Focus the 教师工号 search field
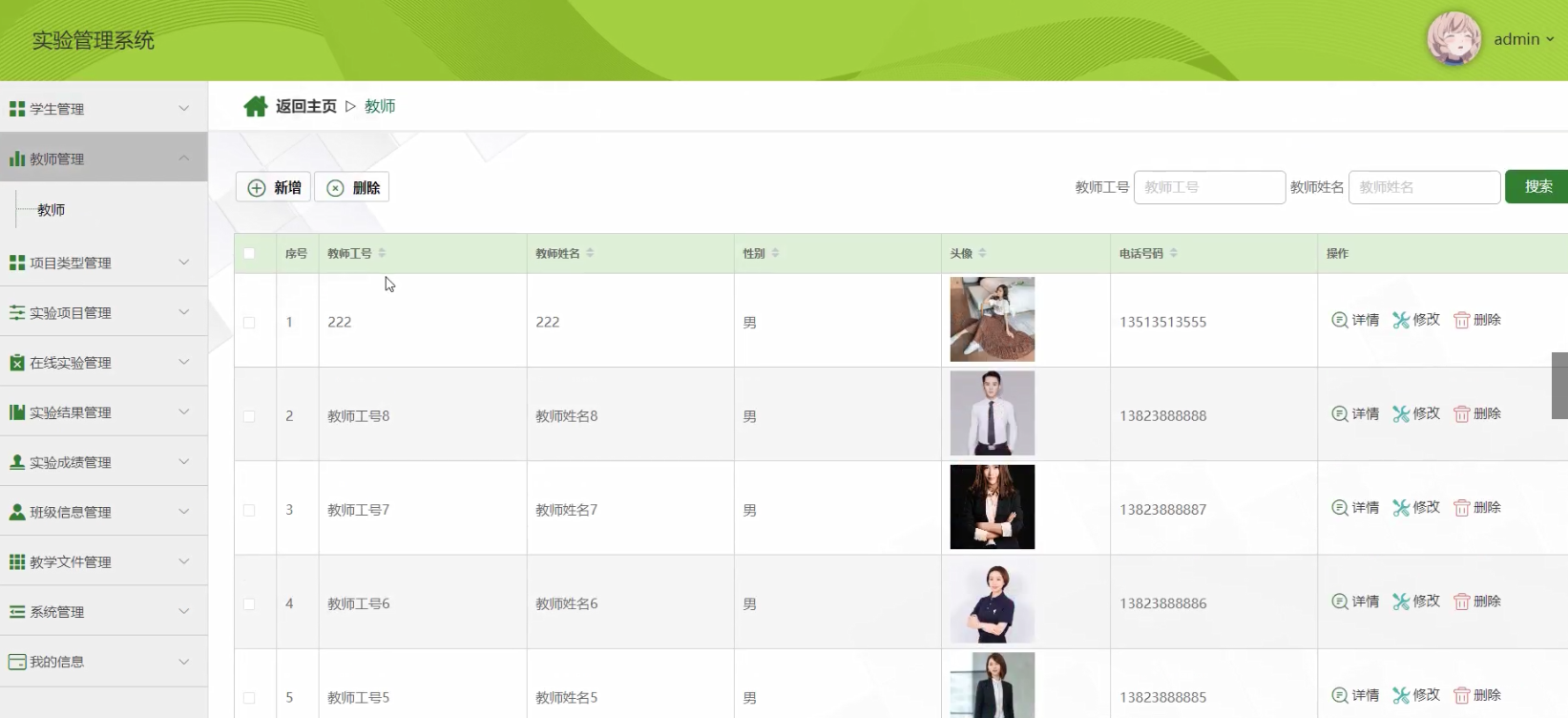This screenshot has width=1568, height=718. [x=1209, y=187]
